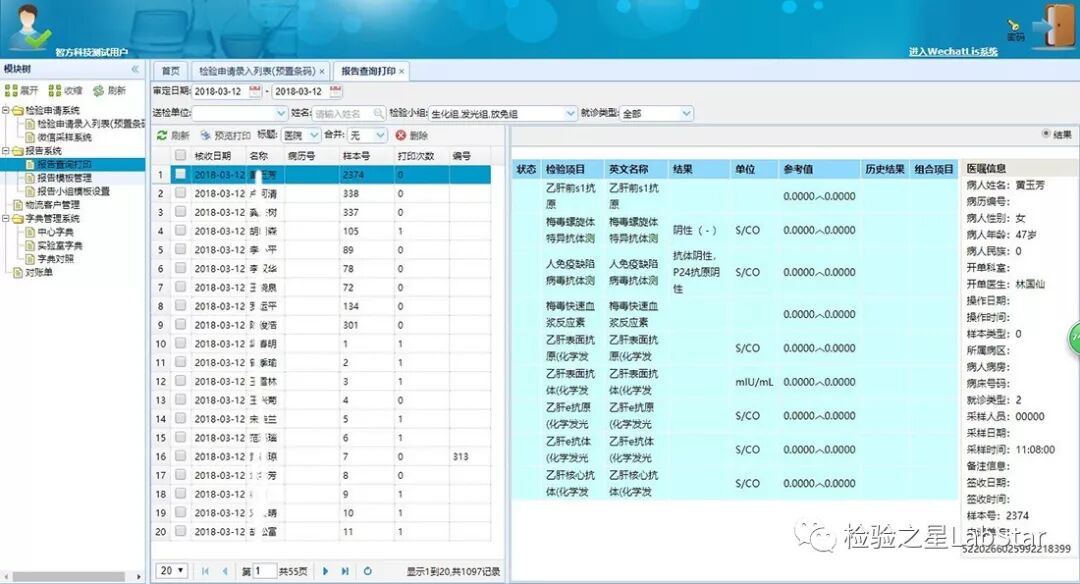Collapse the 模块树 panel with double-arrow
1080x584 pixels.
click(x=135, y=69)
